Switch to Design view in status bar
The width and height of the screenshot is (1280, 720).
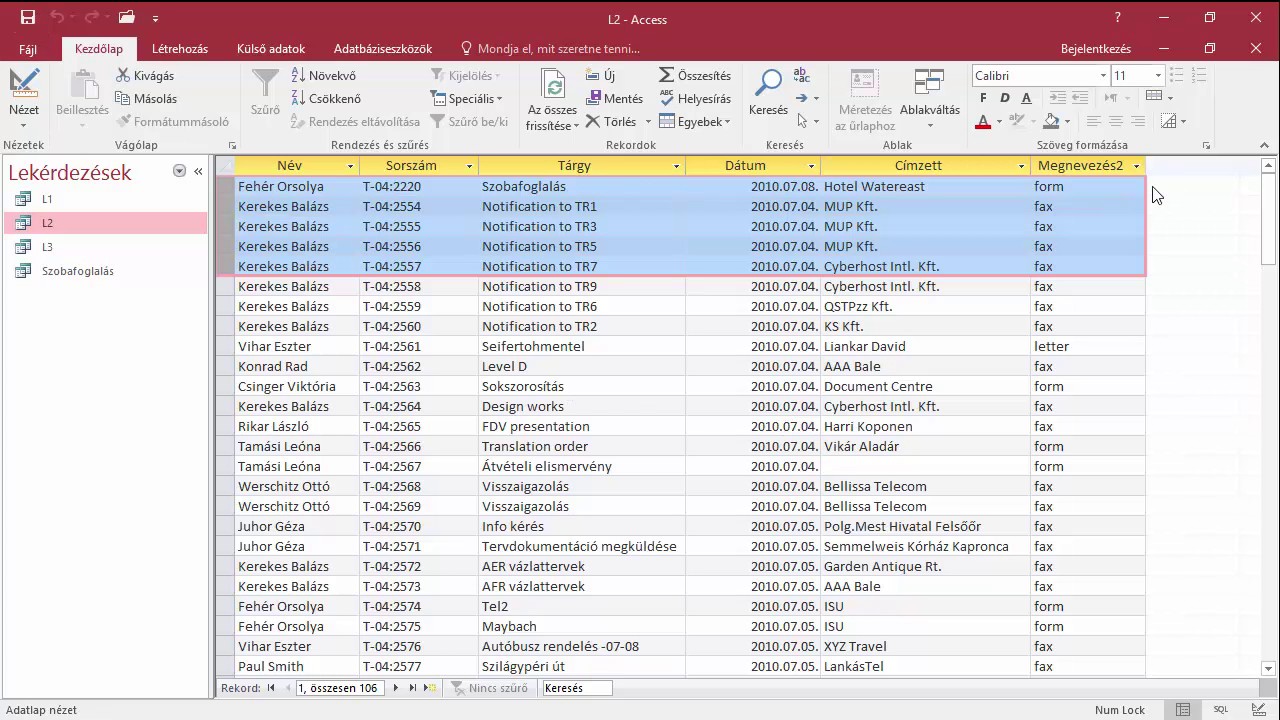pyautogui.click(x=1259, y=710)
